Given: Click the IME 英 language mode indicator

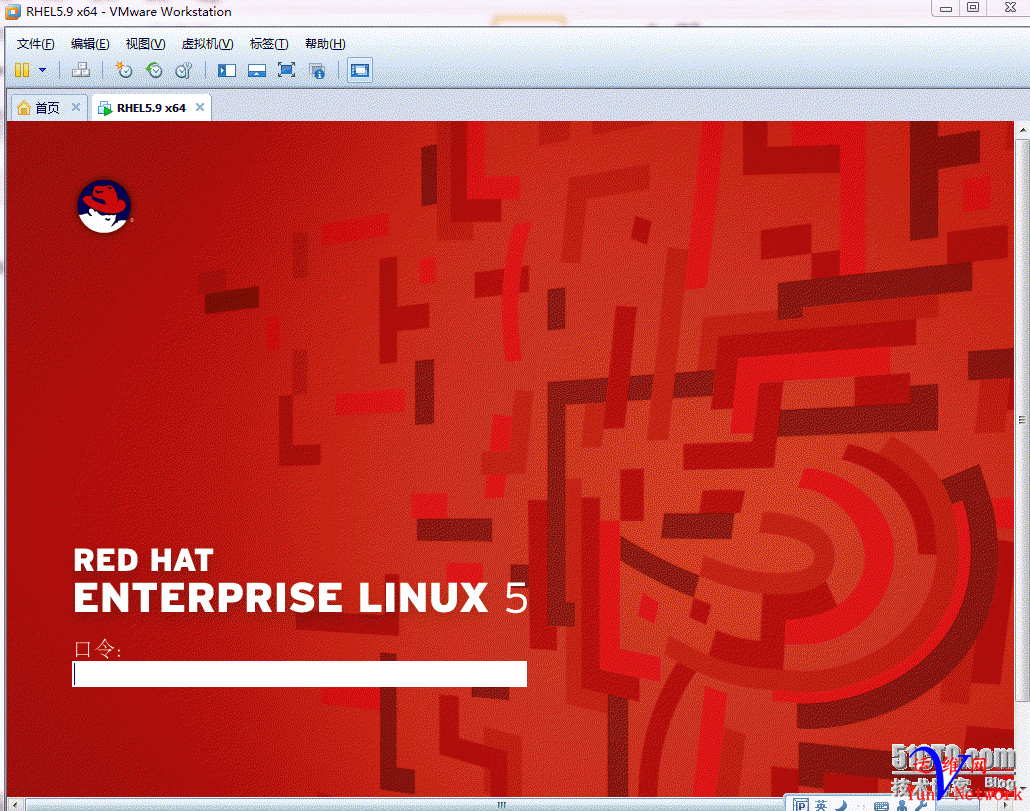Looking at the screenshot, I should pos(821,804).
